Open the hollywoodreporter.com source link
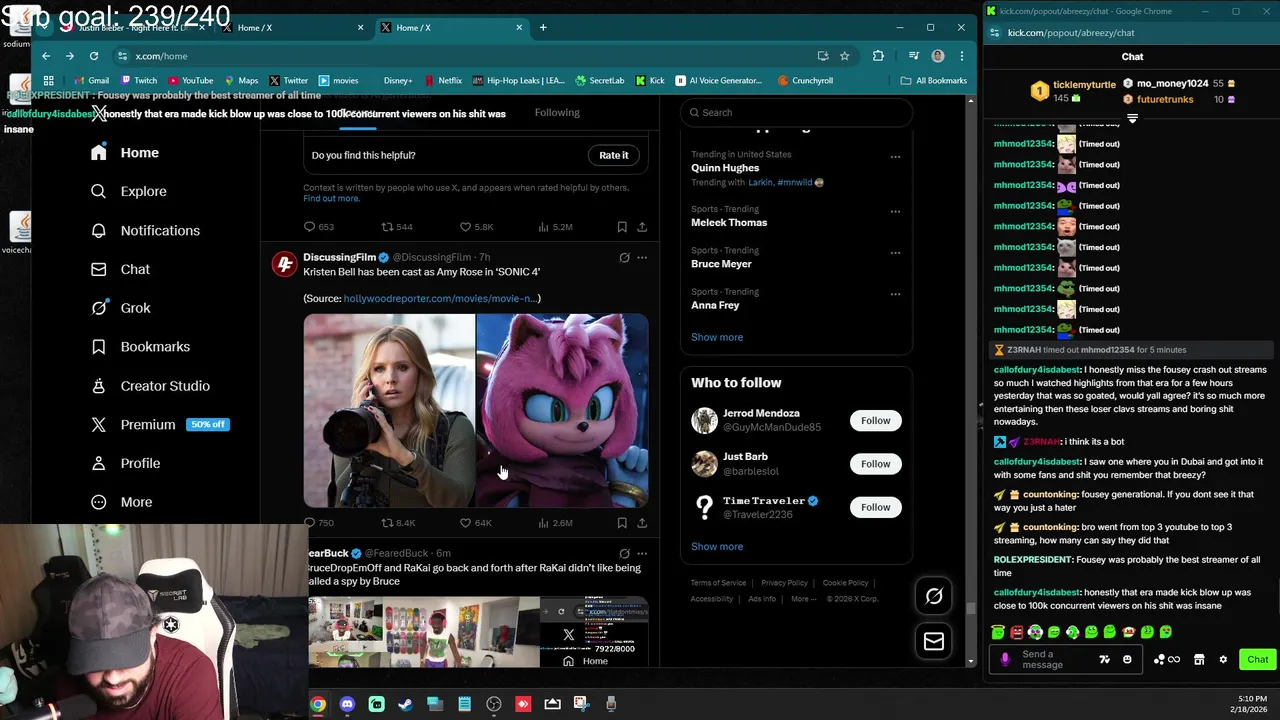This screenshot has height=720, width=1280. coord(441,298)
